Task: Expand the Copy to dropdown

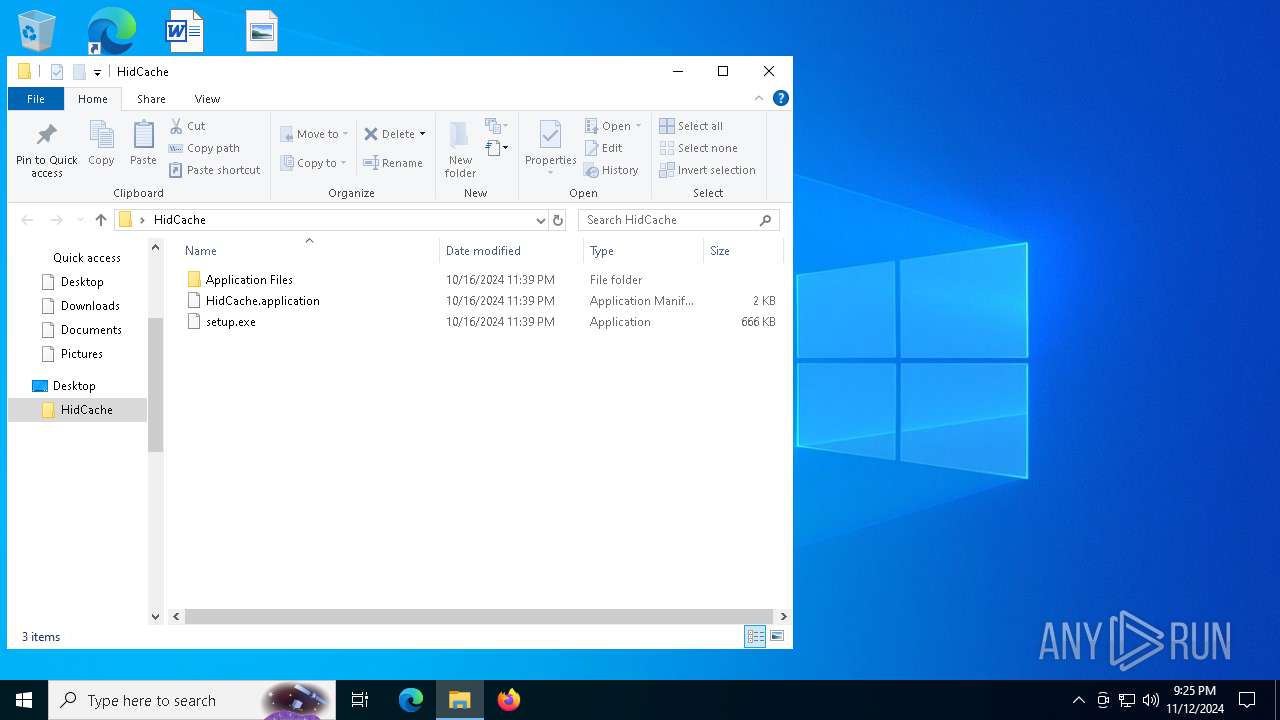Action: pos(343,163)
